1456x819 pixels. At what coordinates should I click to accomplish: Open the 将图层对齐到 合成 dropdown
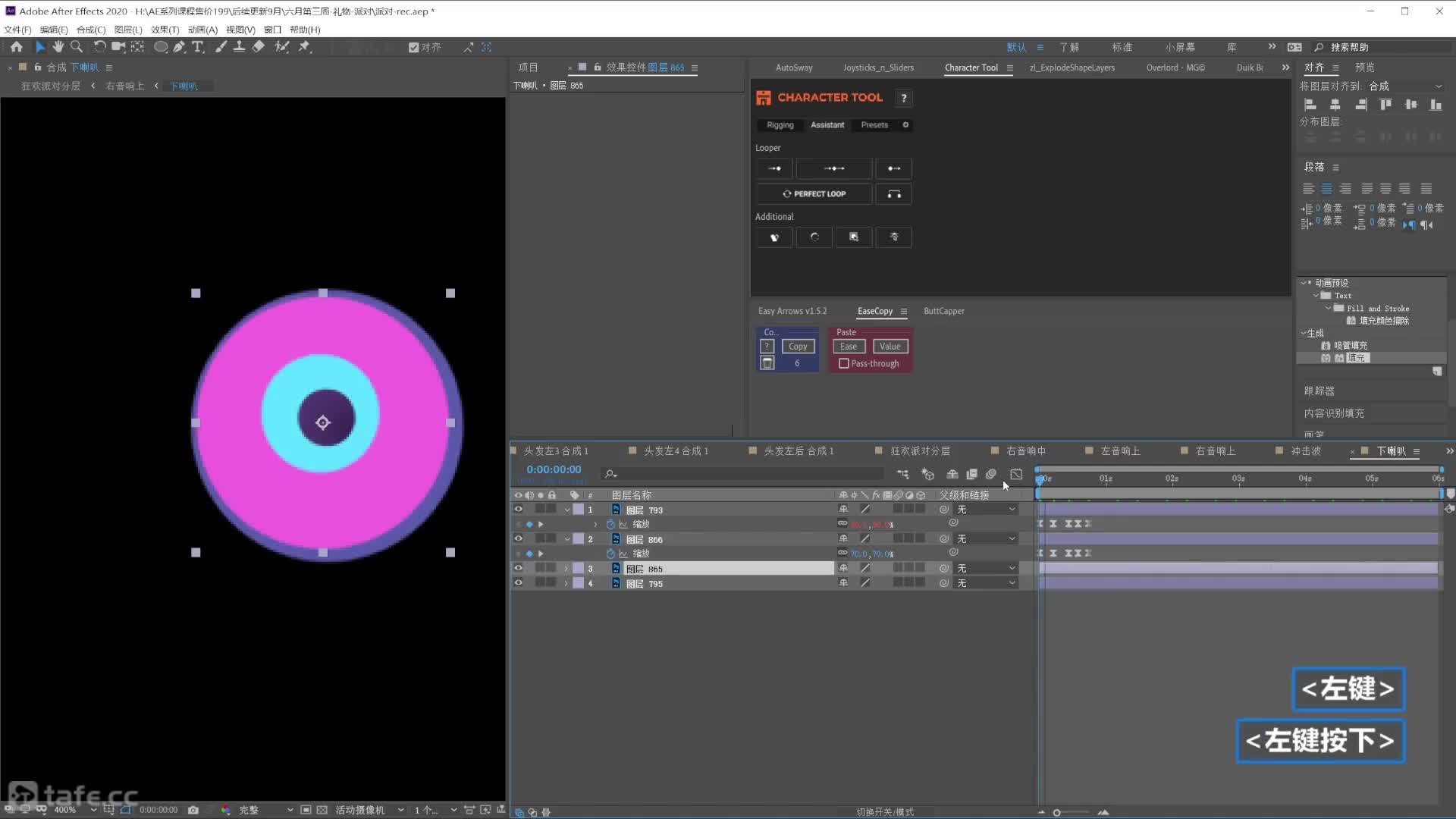click(1405, 86)
